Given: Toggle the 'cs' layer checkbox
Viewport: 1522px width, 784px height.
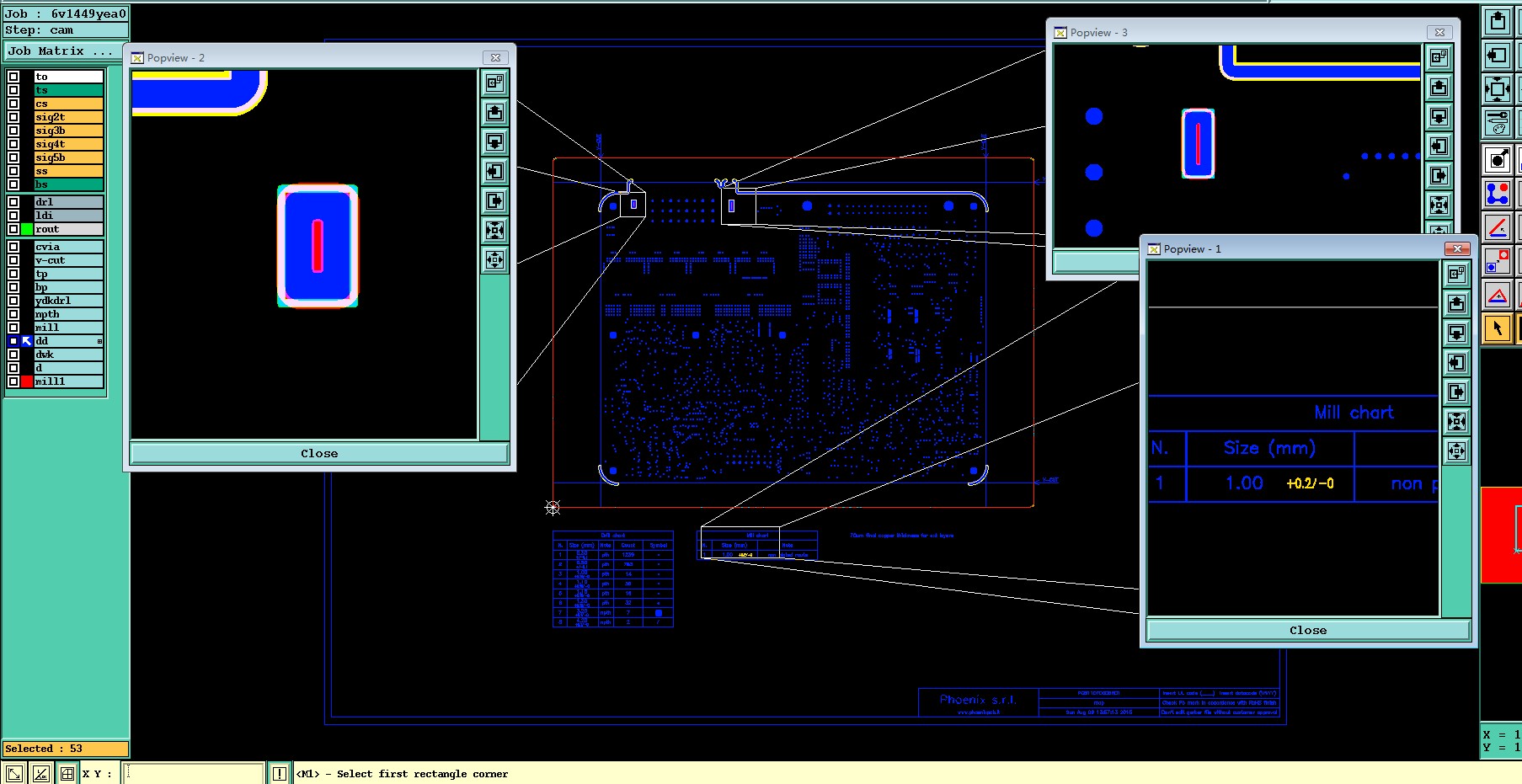Looking at the screenshot, I should click(x=13, y=104).
